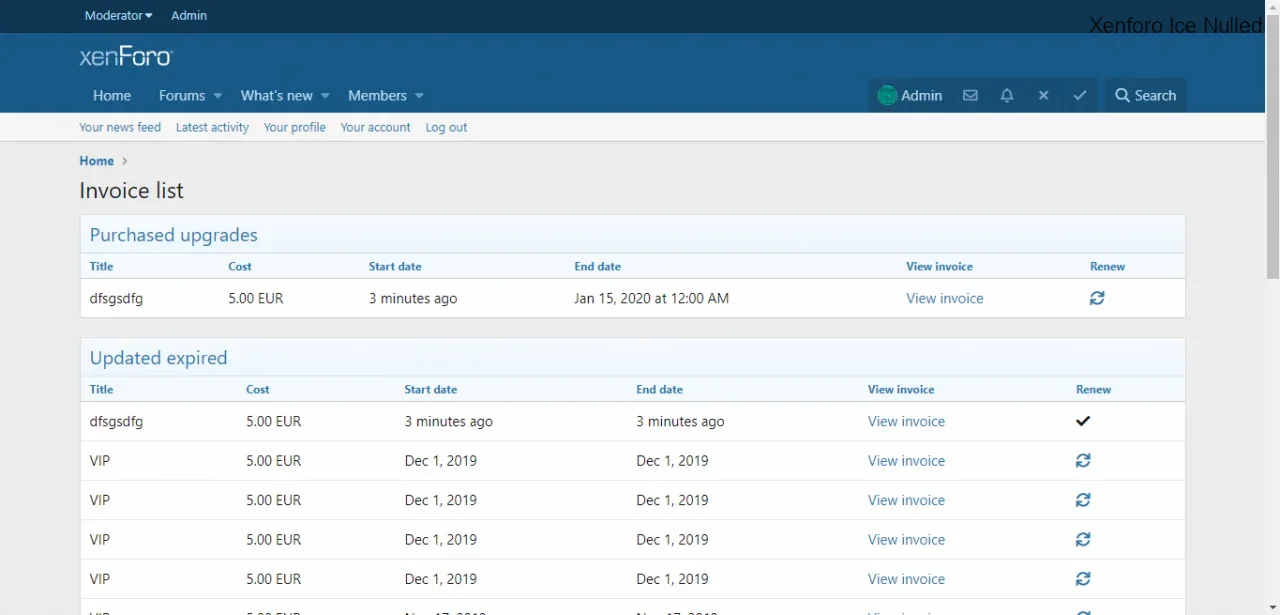
Task: Click the X icon in navigation bar
Action: [x=1043, y=96]
